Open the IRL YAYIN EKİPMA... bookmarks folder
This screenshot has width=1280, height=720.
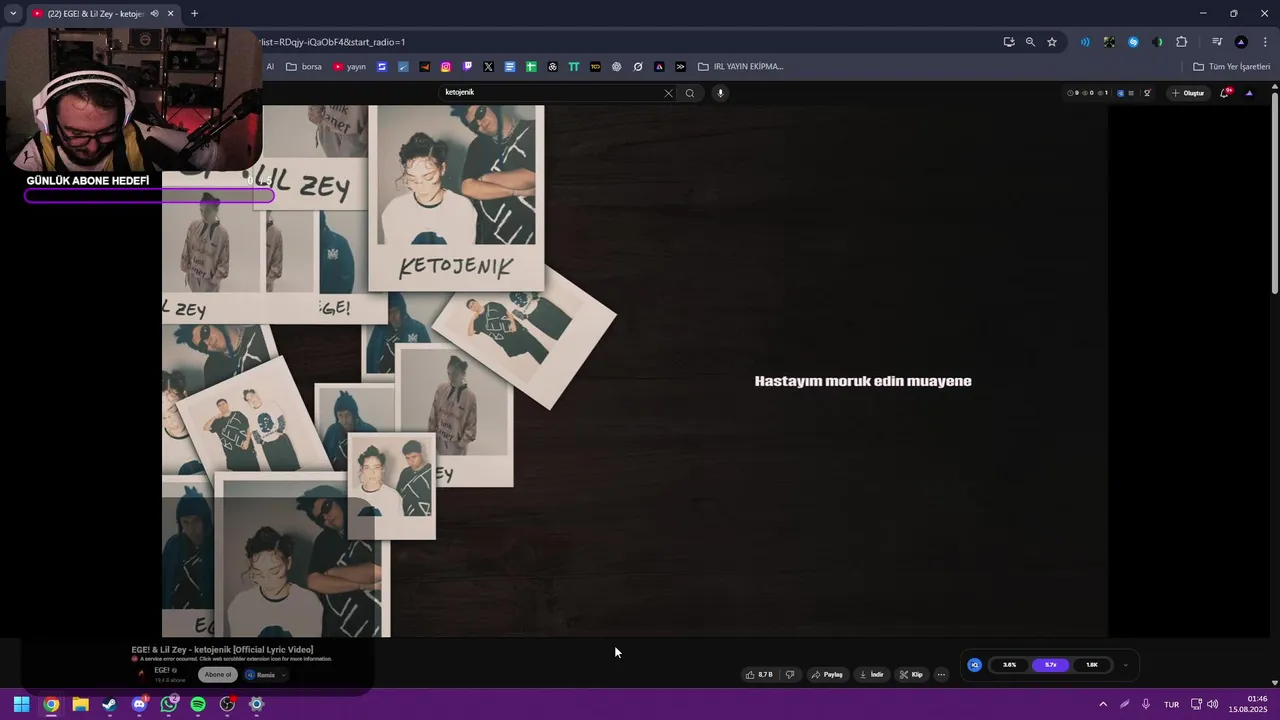coord(741,67)
